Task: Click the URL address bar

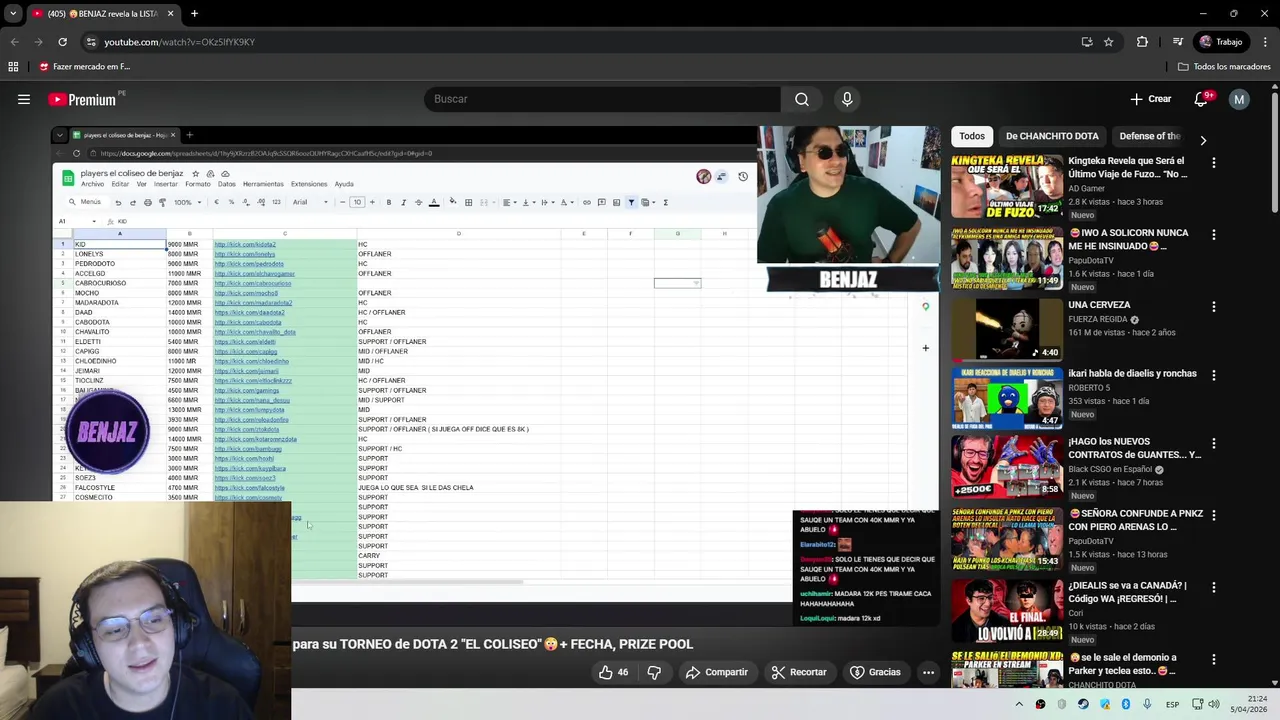Action: click(x=580, y=42)
